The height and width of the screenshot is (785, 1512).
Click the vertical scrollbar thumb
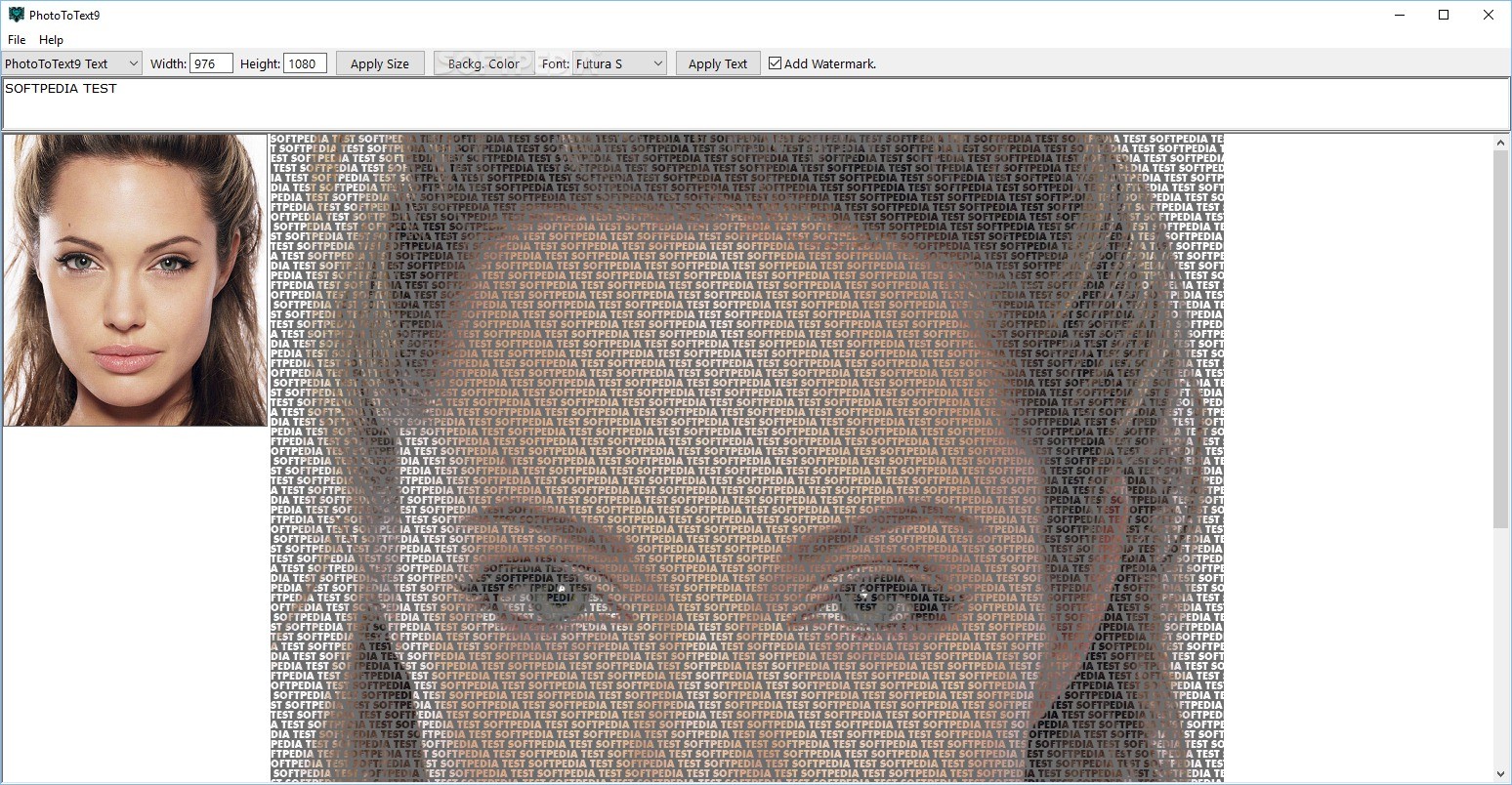[1501, 339]
